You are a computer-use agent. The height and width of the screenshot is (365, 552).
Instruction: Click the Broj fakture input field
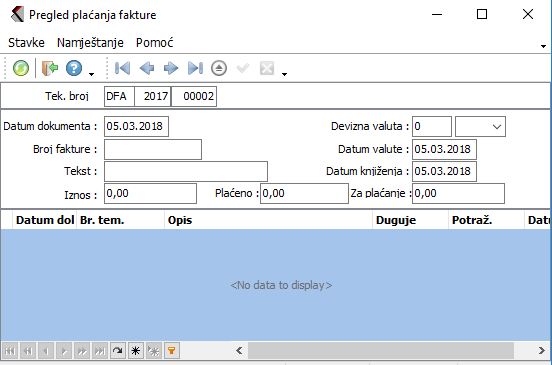pyautogui.click(x=153, y=149)
